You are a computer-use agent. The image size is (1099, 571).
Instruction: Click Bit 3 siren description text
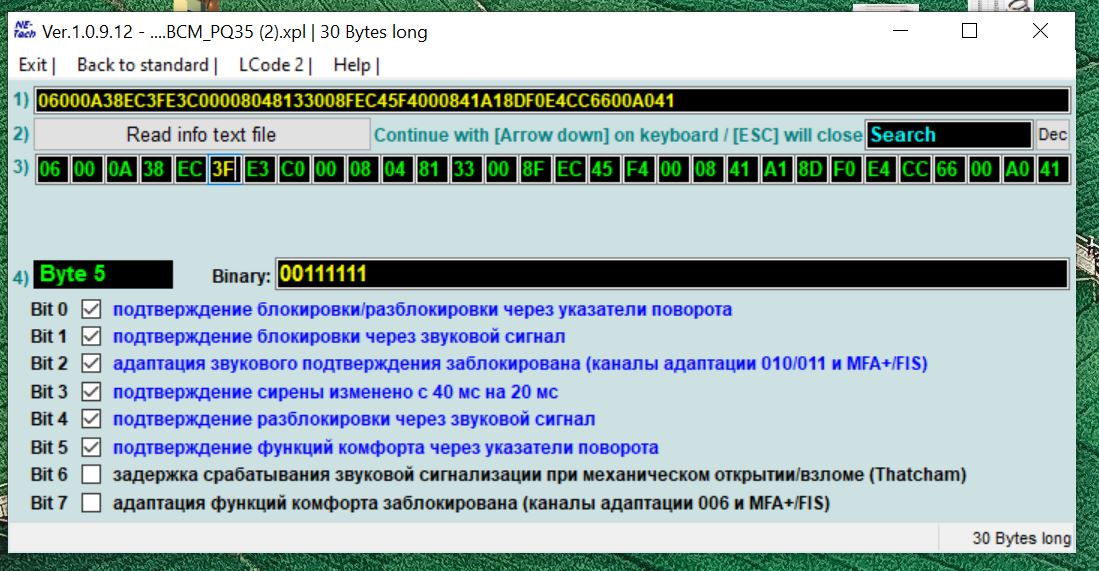pyautogui.click(x=336, y=392)
